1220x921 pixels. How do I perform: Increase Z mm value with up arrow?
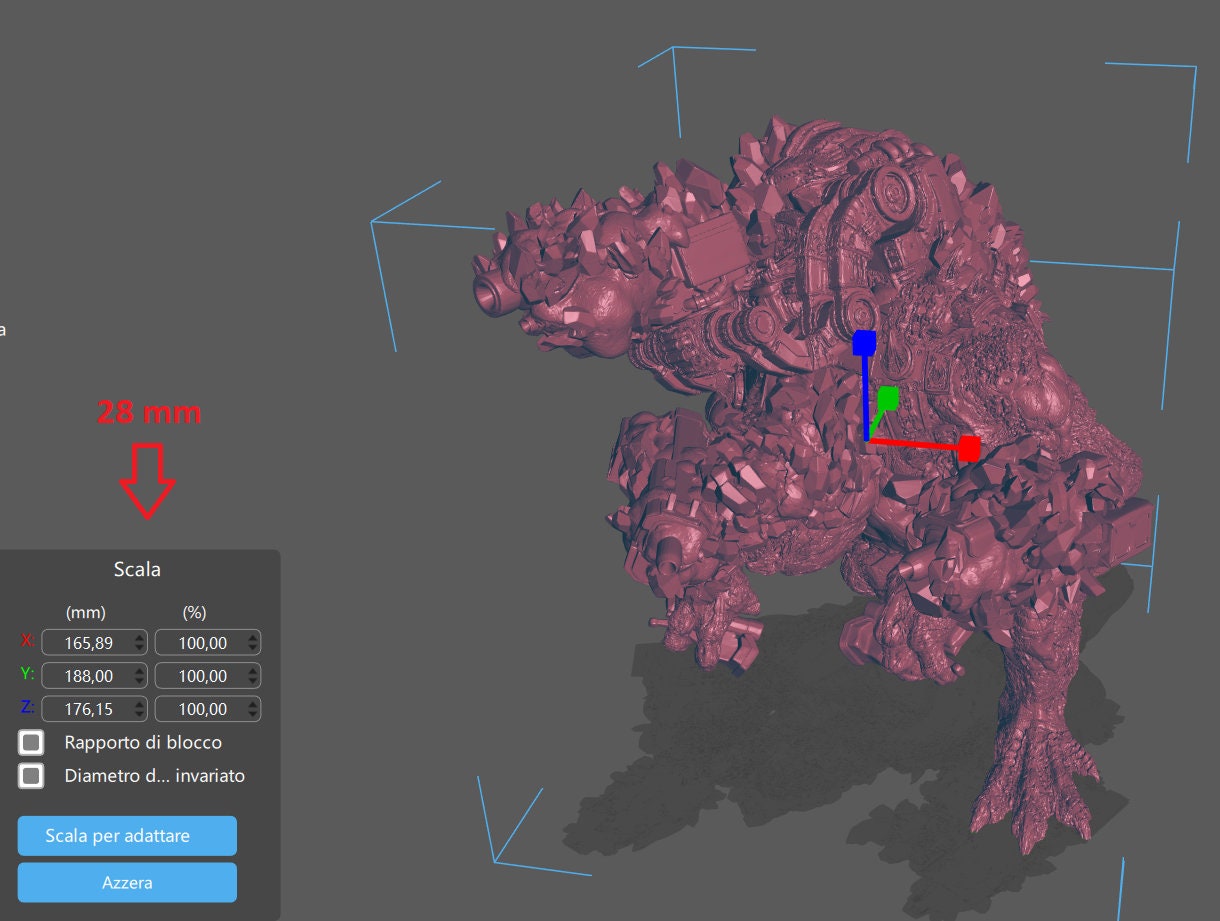(139, 704)
